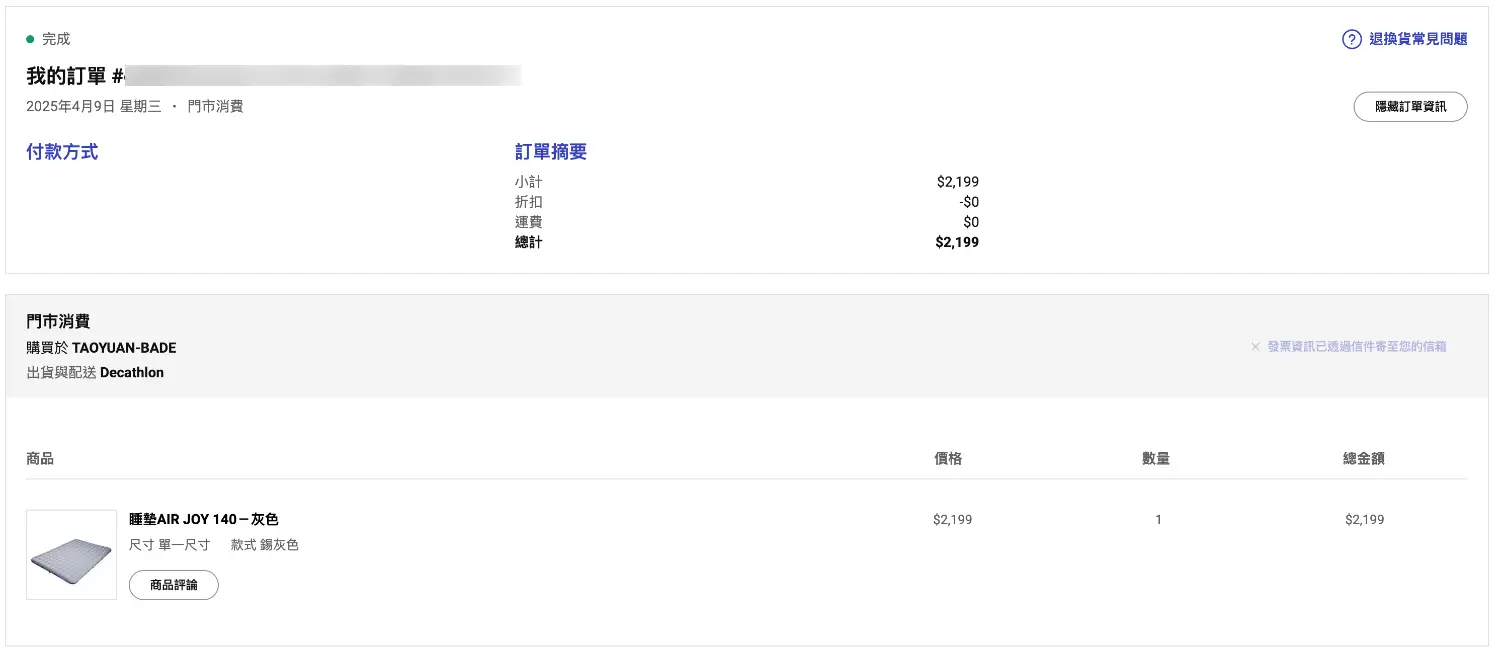
Task: Click the 門市消費 section heading
Action: [58, 322]
